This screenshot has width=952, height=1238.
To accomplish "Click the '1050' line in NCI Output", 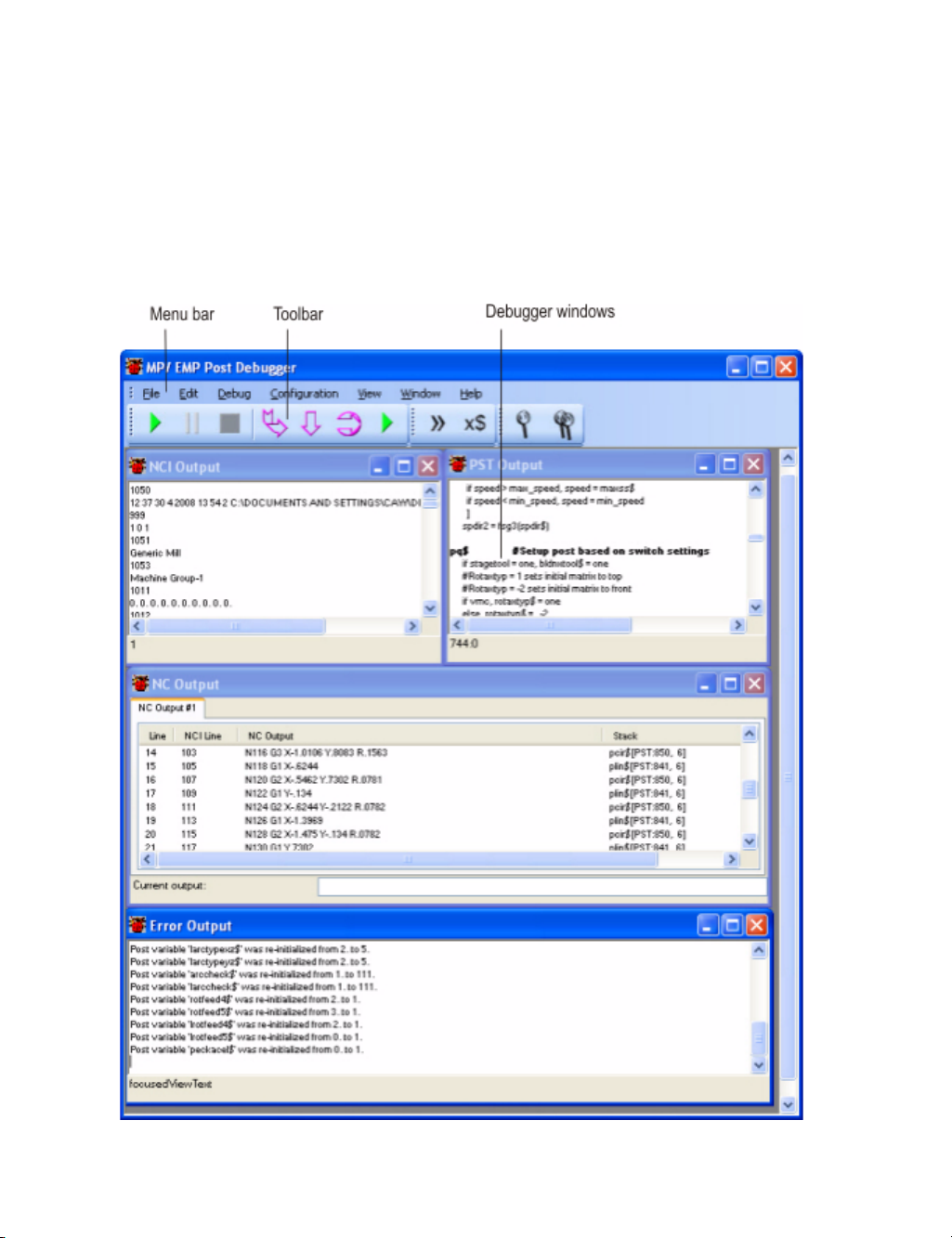I will coord(140,490).
